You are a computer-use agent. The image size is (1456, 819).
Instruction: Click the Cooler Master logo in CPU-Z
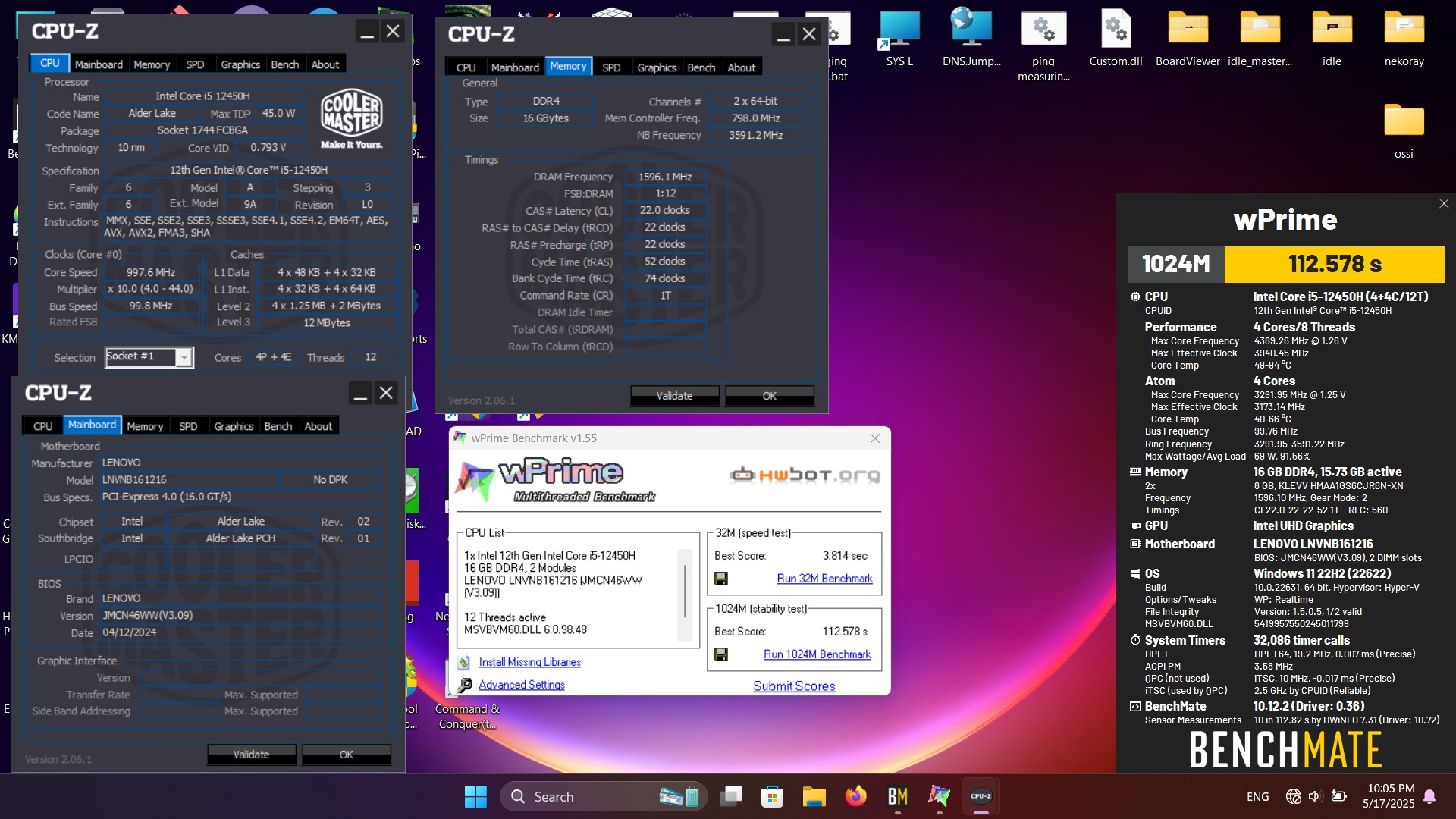coord(351,118)
